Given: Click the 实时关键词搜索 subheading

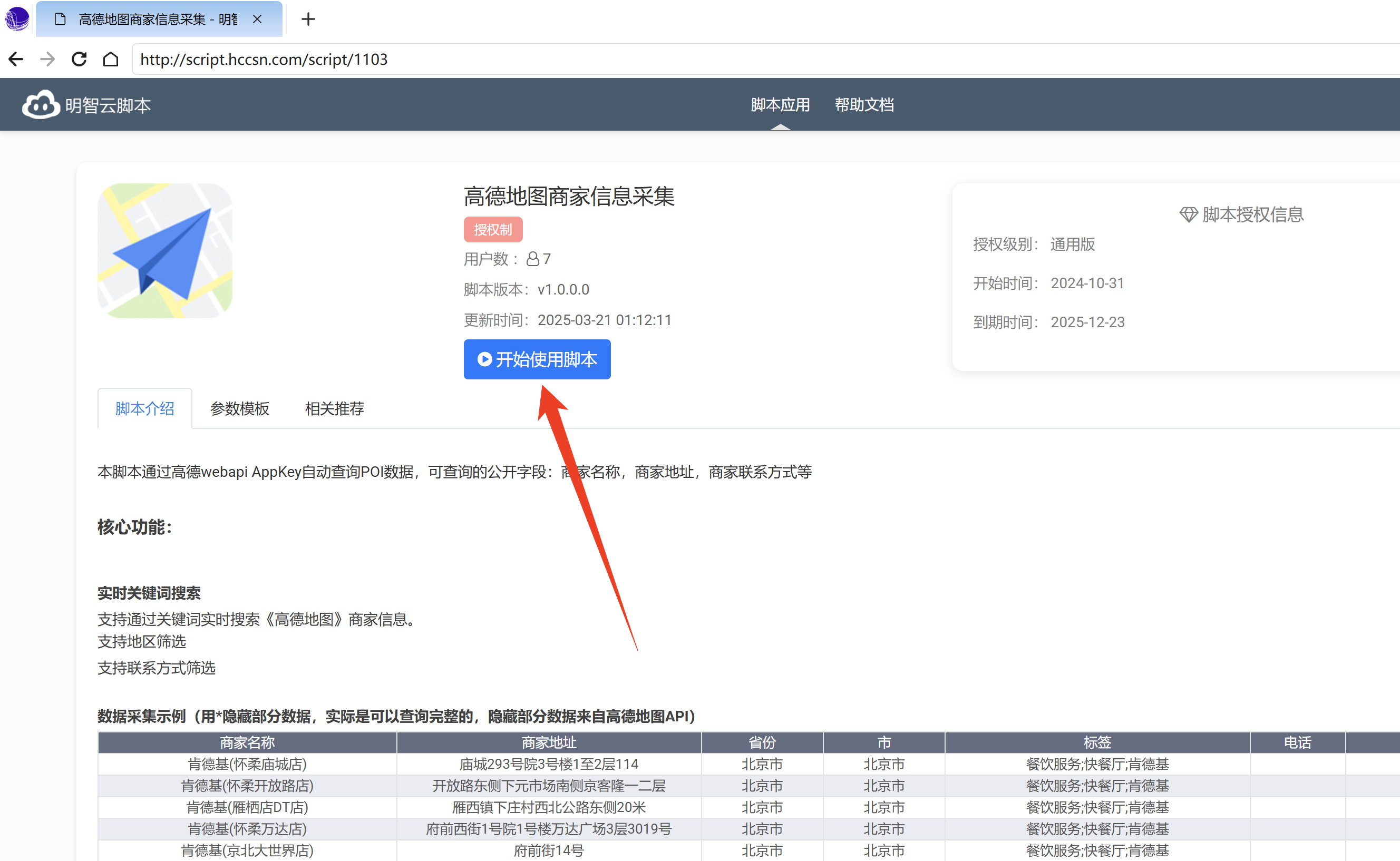Looking at the screenshot, I should point(149,593).
